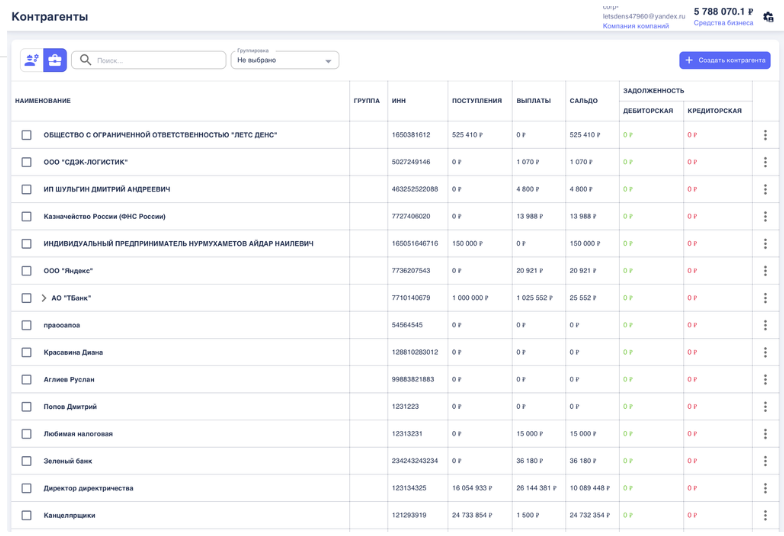Sort by Поступления column header
Viewport: 784px width, 536px height.
tap(477, 101)
